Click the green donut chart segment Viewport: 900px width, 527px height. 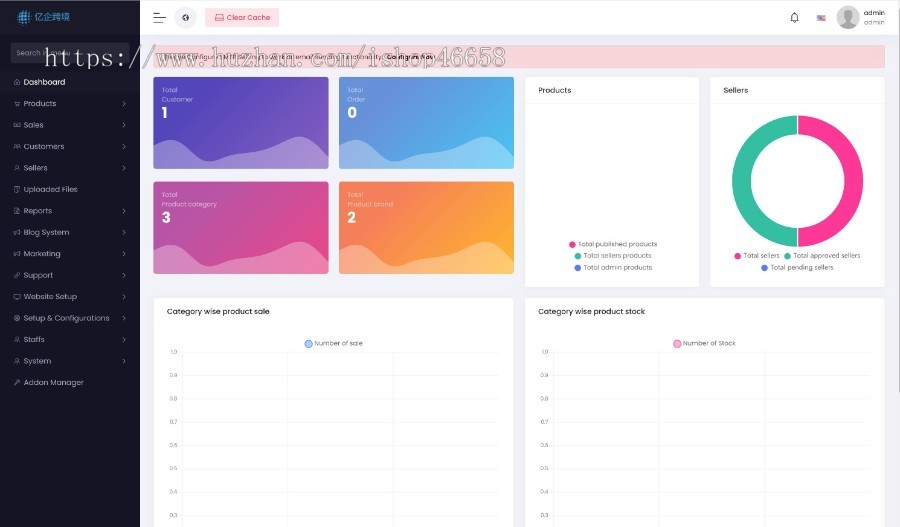tap(742, 181)
